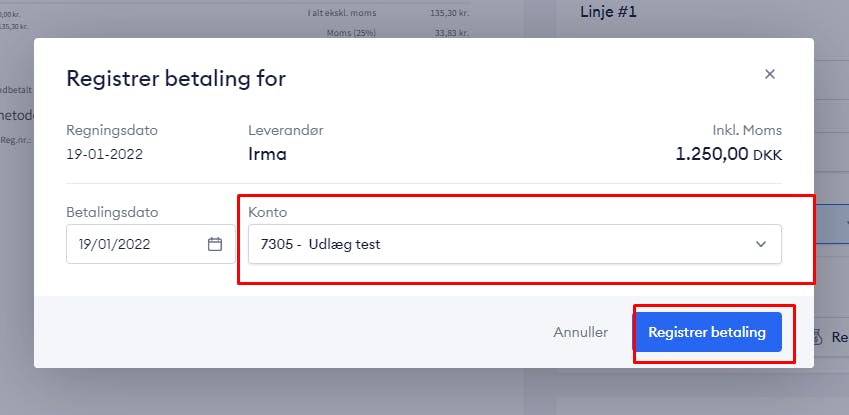Click the 135,30 kr. total in background

[450, 12]
